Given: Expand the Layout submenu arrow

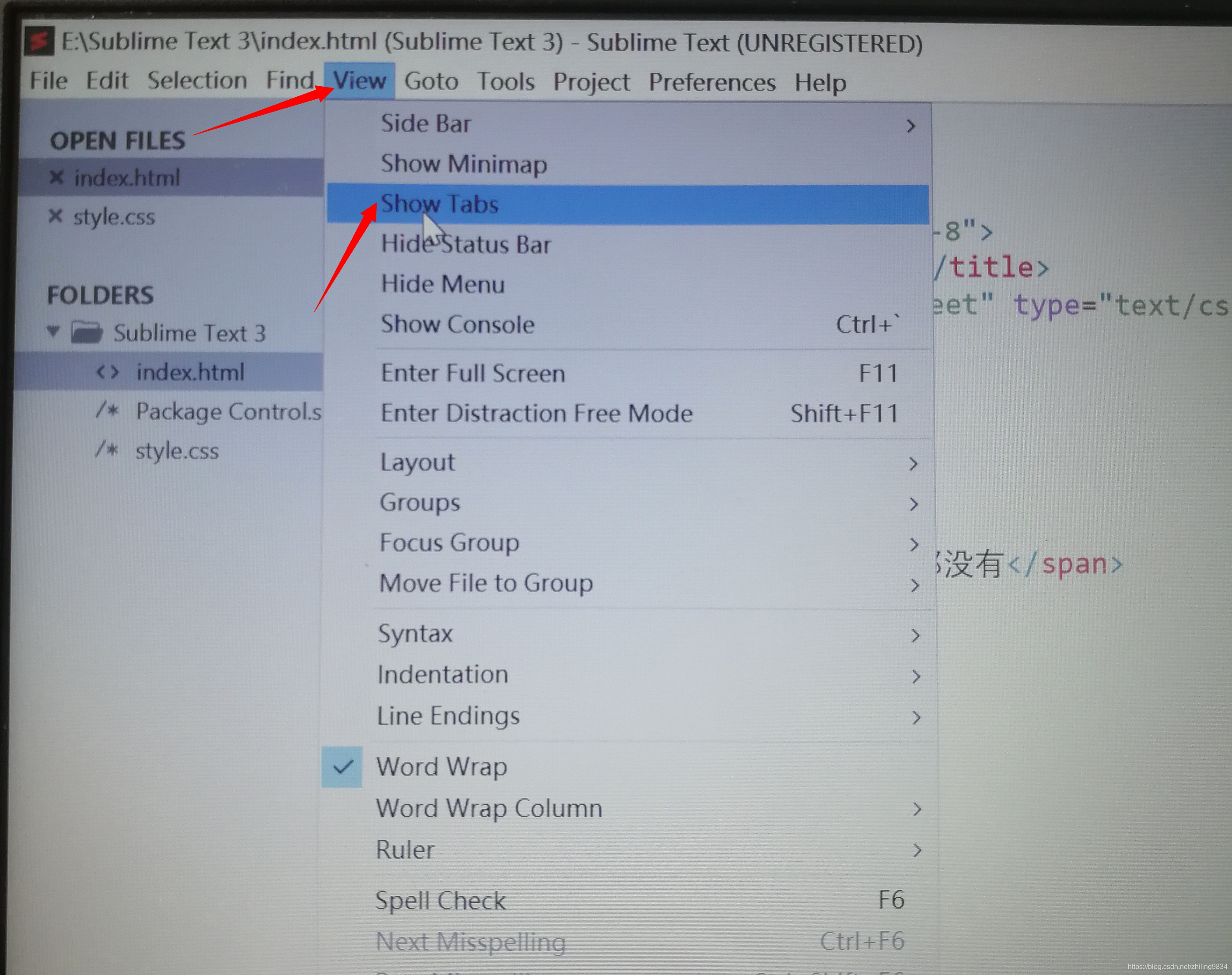Looking at the screenshot, I should (x=913, y=463).
